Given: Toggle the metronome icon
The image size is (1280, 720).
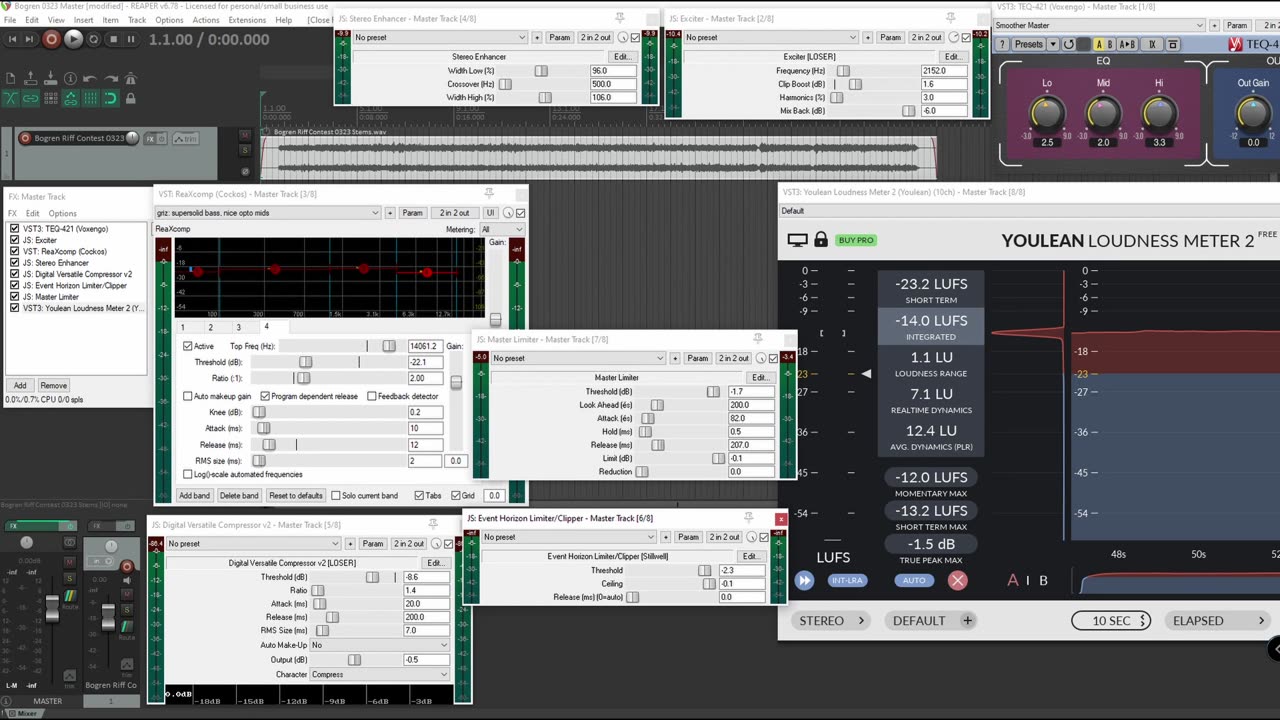Looking at the screenshot, I should point(129,79).
